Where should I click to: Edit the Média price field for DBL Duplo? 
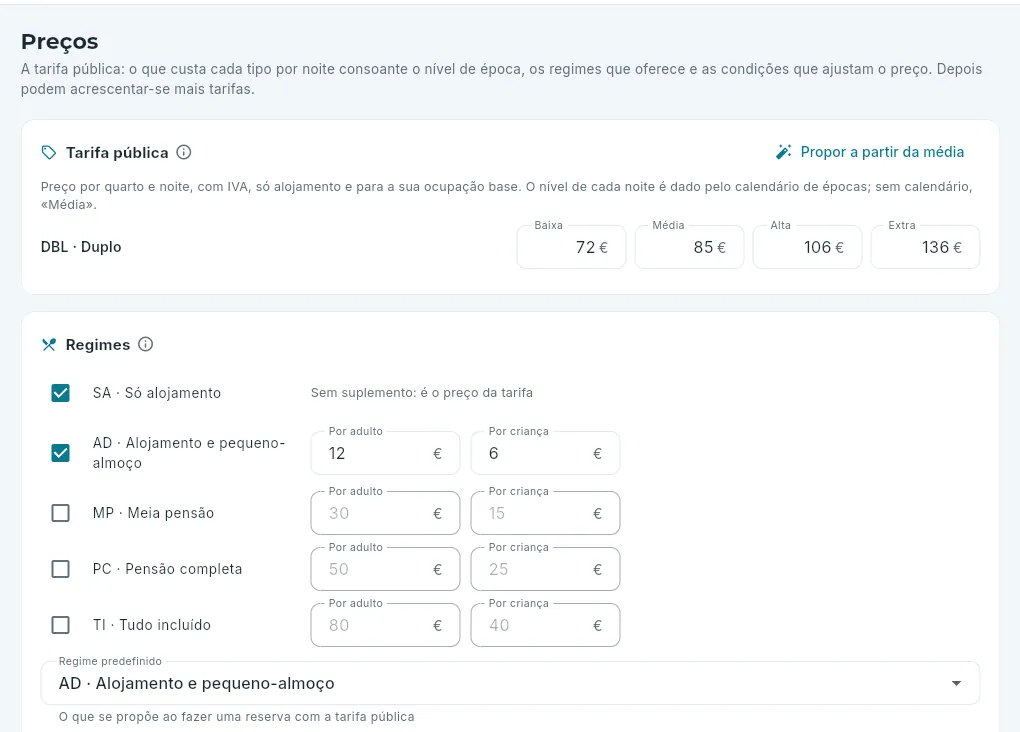(690, 247)
